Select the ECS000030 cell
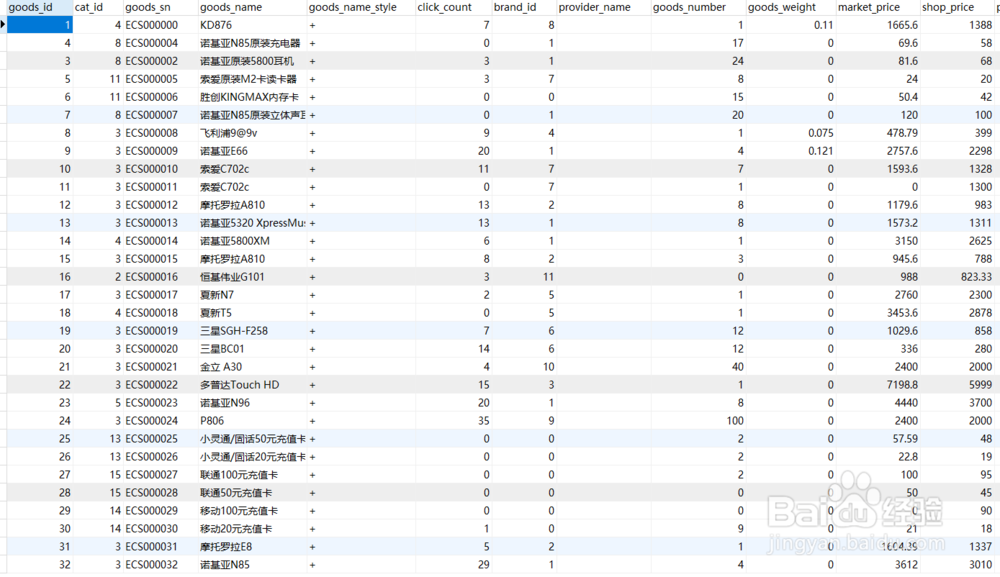The width and height of the screenshot is (1000, 577). [160, 529]
